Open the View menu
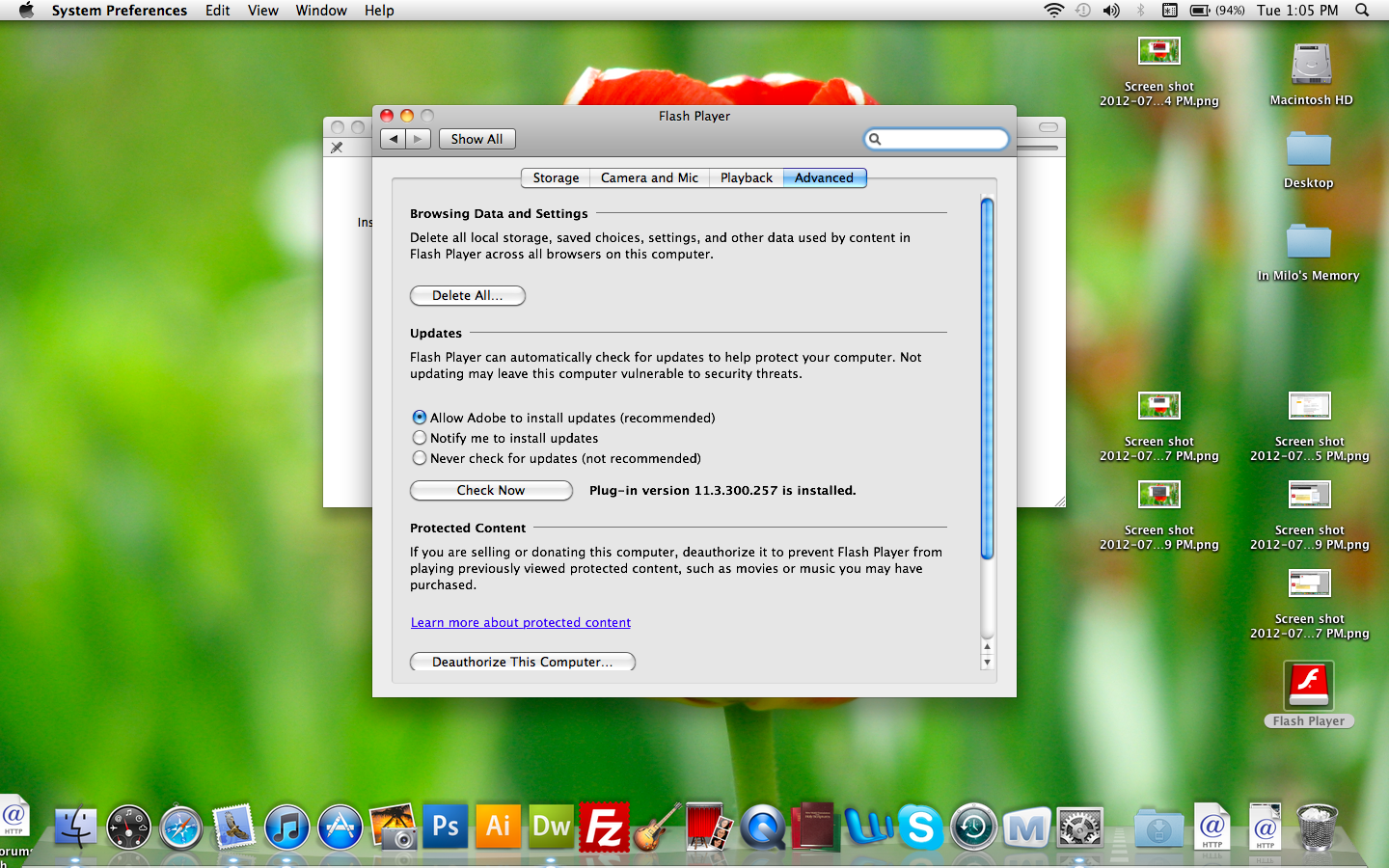1389x868 pixels. tap(262, 11)
